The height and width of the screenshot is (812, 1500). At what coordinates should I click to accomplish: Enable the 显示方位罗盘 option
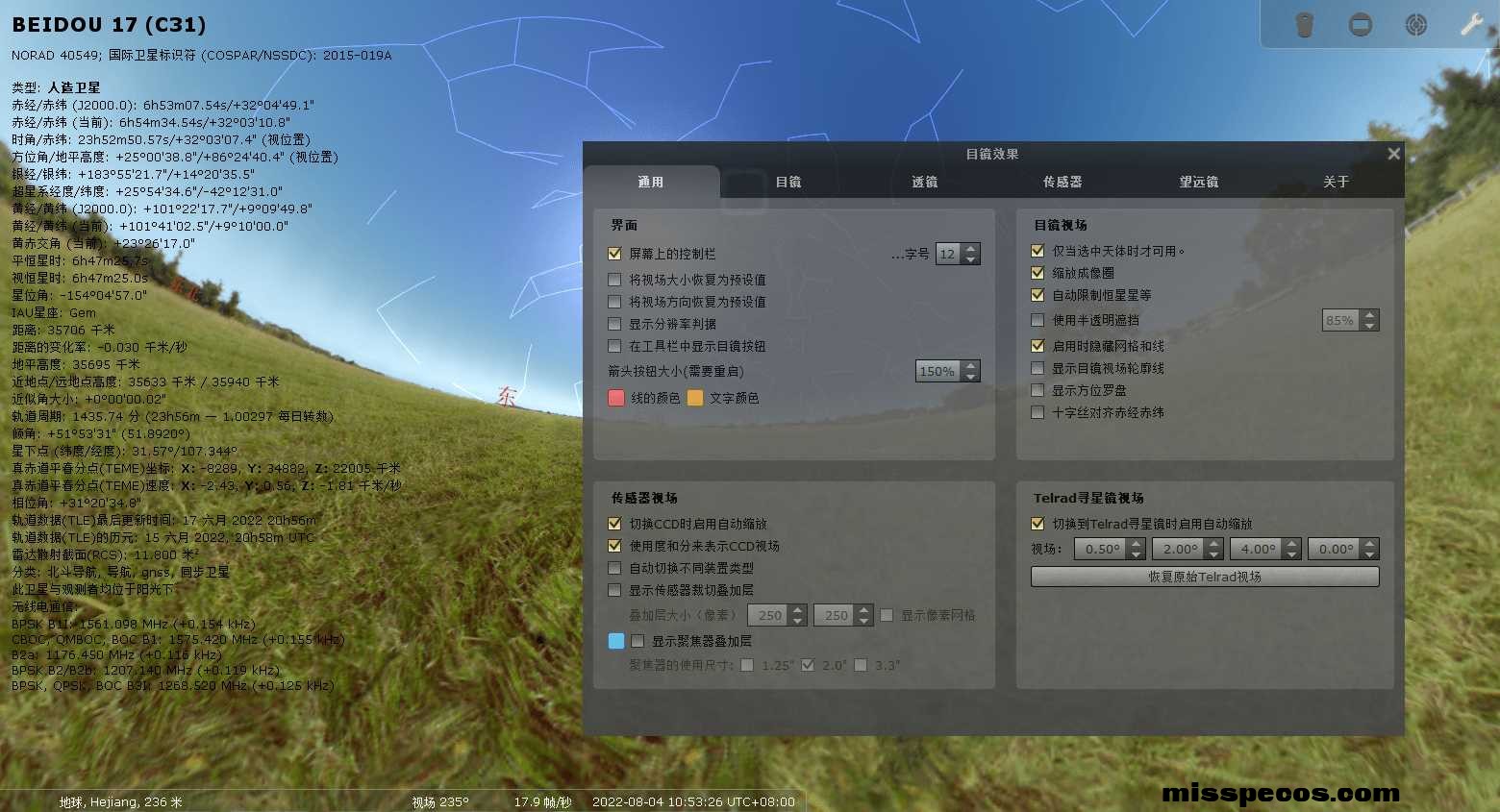[1037, 390]
